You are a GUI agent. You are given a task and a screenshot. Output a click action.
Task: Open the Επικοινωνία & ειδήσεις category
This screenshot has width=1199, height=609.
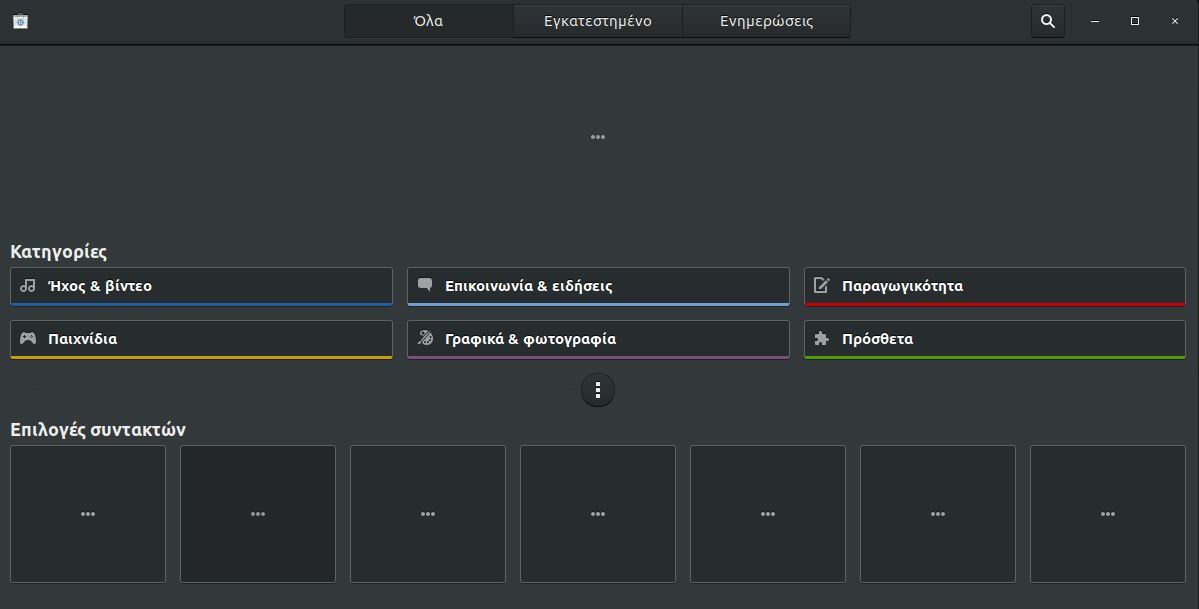pyautogui.click(x=598, y=286)
